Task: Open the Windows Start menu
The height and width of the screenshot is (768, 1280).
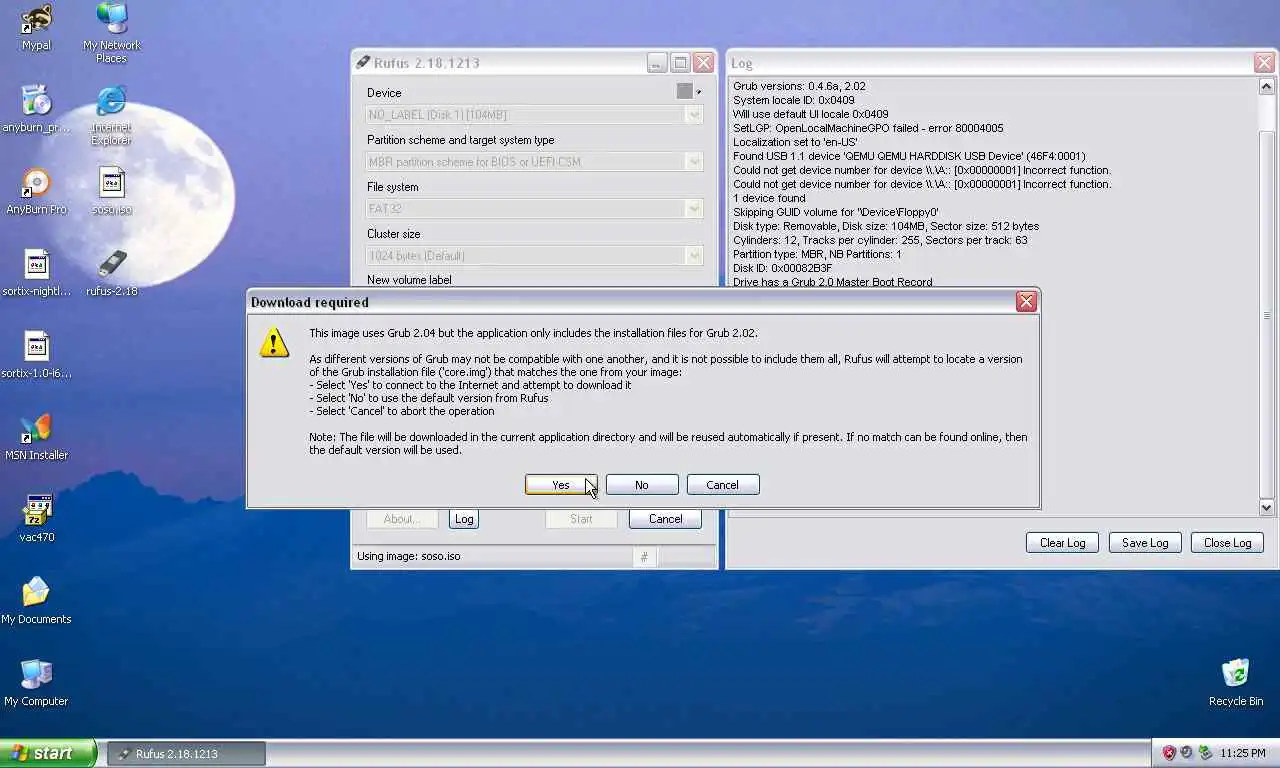Action: (48, 753)
